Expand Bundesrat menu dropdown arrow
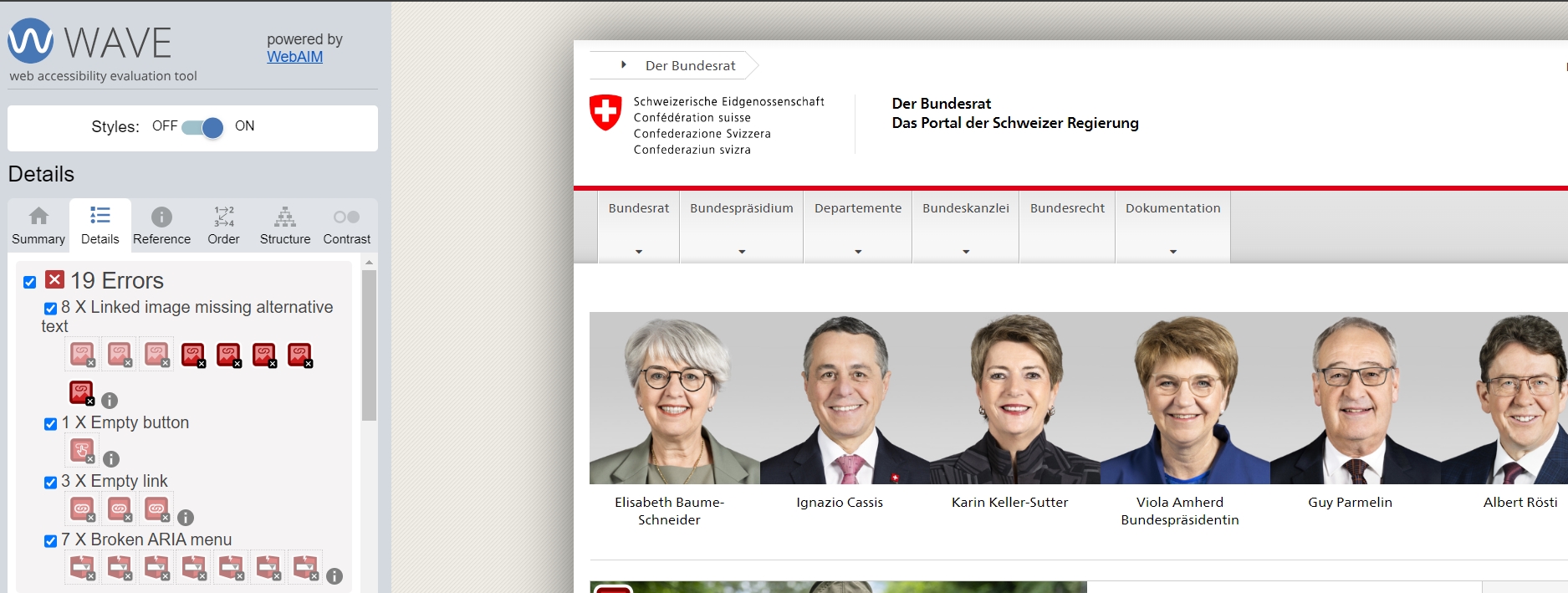Screen dimensions: 1568x593 639,252
